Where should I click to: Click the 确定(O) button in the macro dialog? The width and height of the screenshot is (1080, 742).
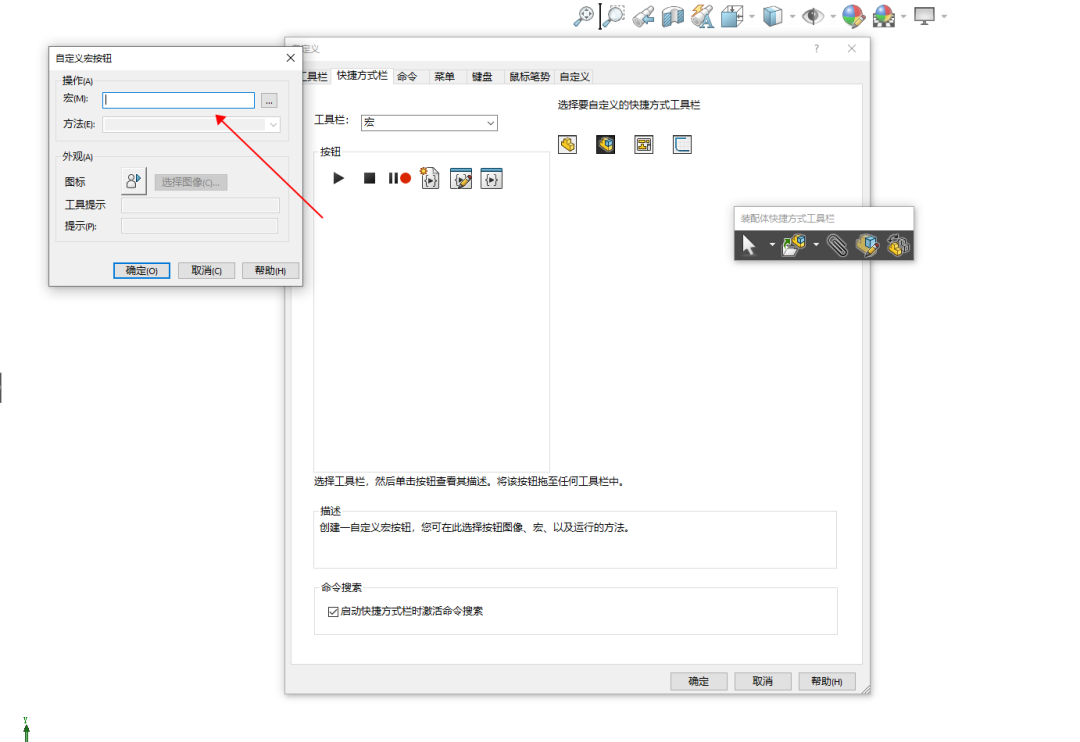point(141,270)
